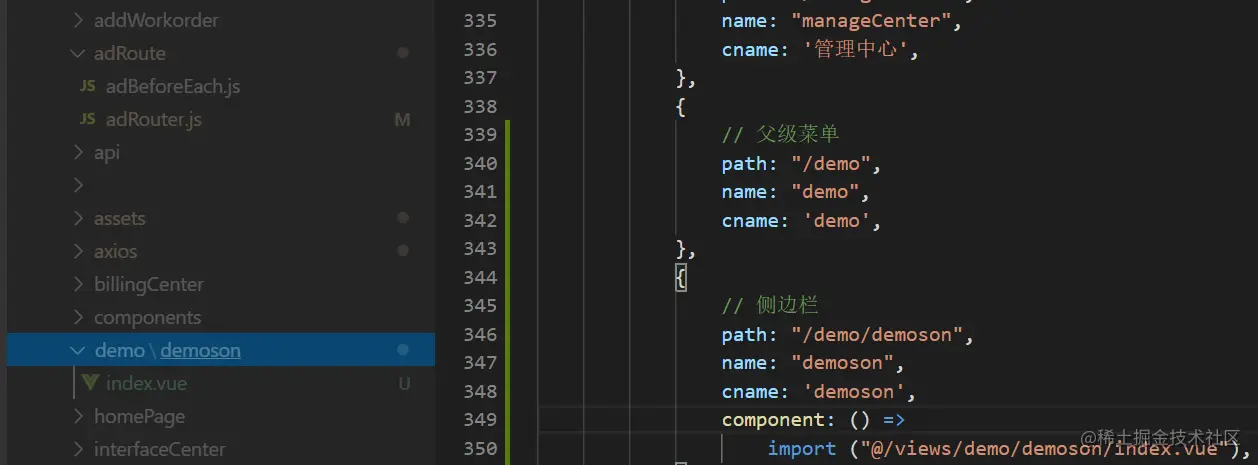Expand the interfaceCenter folder chevron

coord(79,449)
